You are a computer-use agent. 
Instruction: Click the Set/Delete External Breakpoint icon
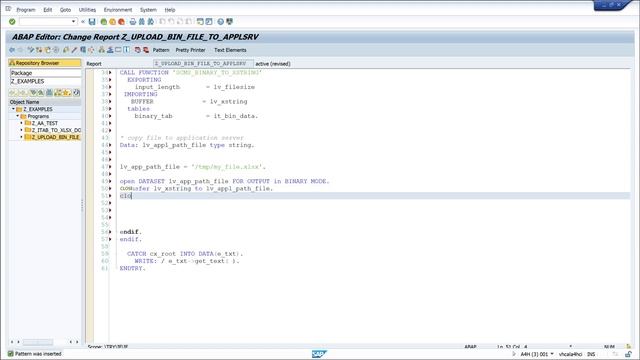[x=146, y=50]
